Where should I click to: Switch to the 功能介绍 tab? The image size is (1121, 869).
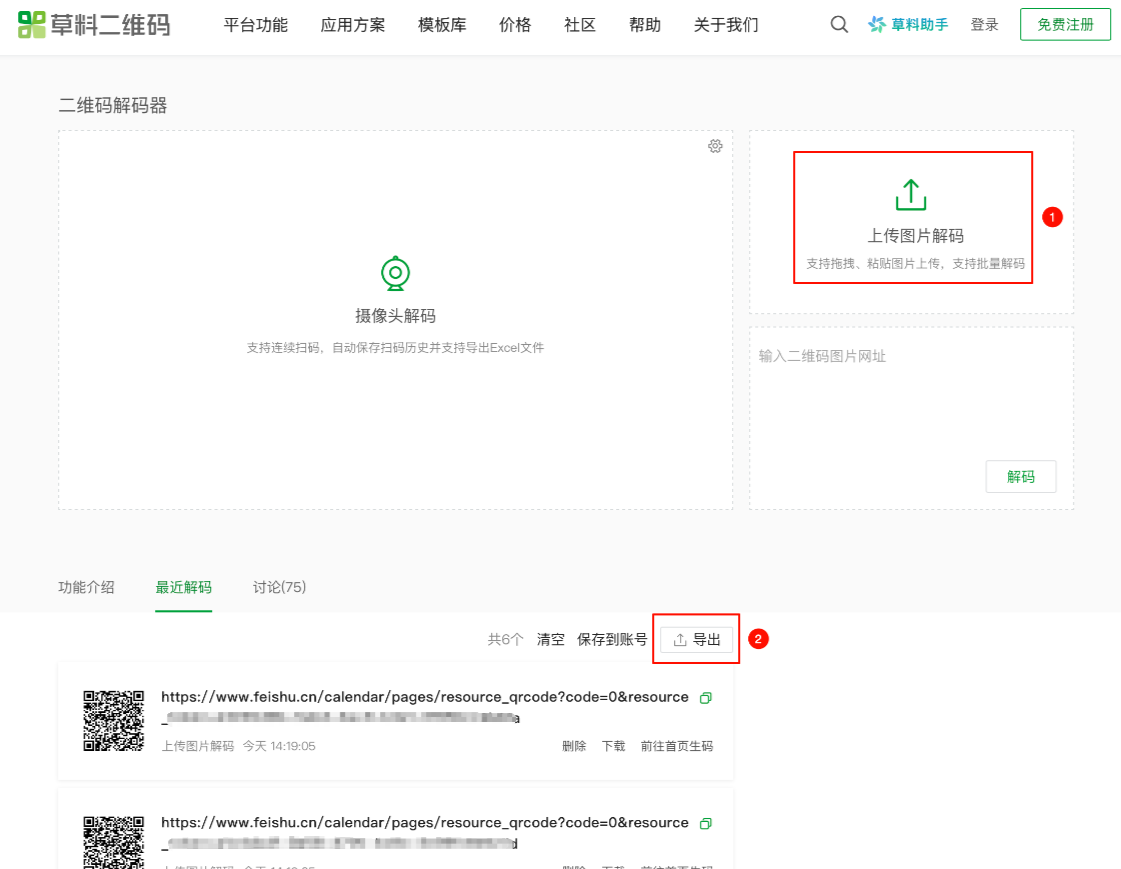[86, 587]
